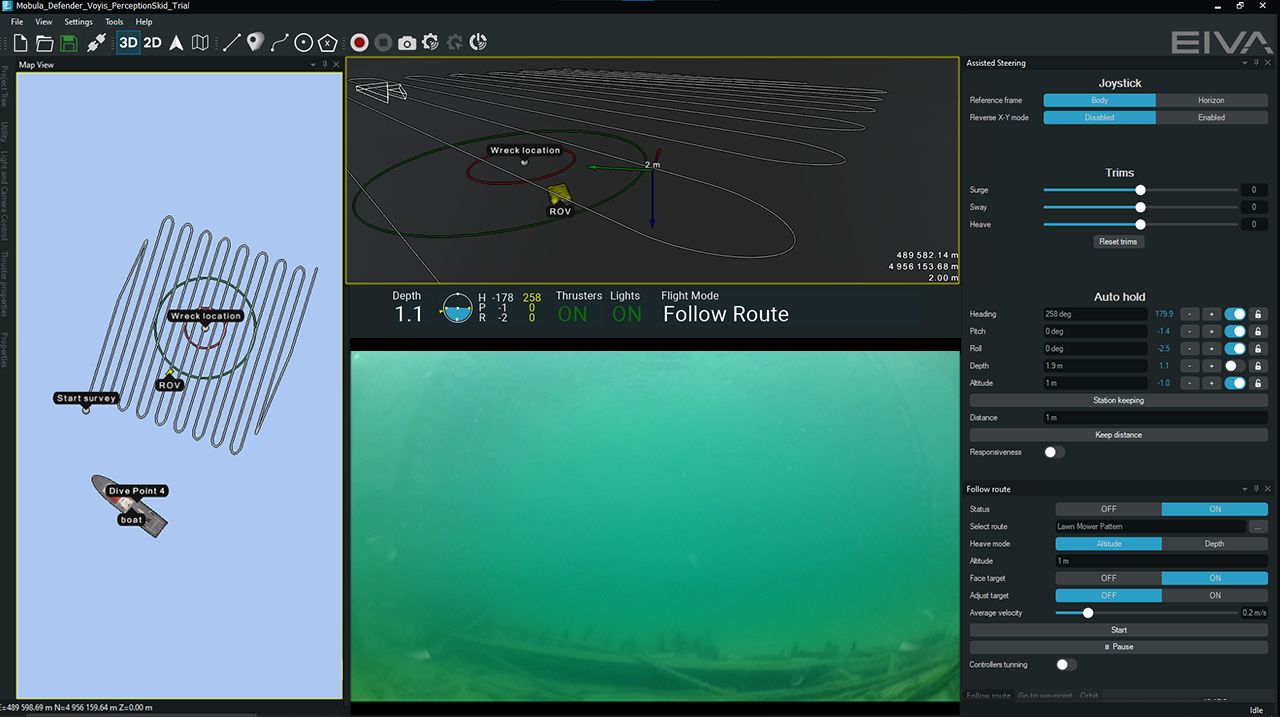
Task: Enable the Responsiveness toggle
Action: 1054,452
